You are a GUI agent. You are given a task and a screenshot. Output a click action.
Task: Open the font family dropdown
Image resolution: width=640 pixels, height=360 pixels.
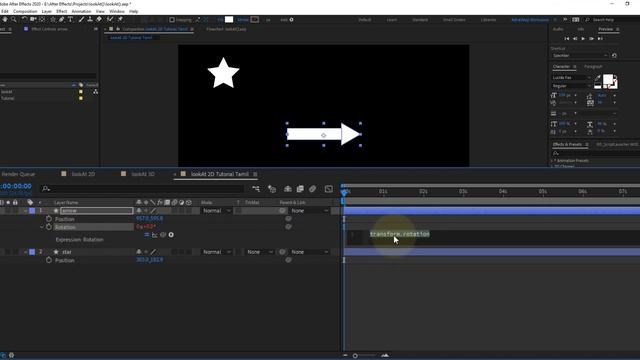[571, 78]
